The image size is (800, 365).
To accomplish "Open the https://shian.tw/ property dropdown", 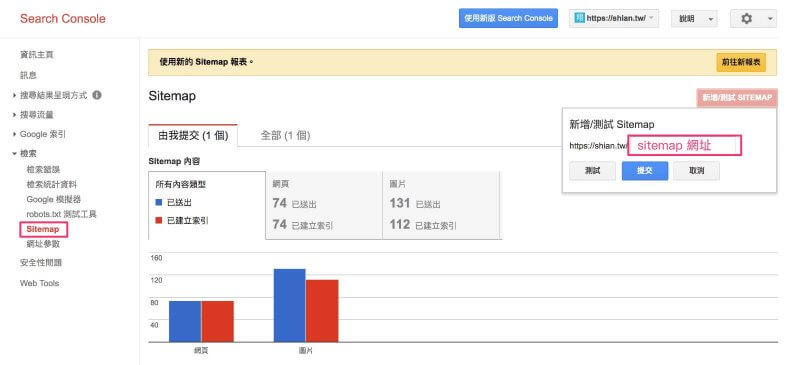I will coord(614,18).
